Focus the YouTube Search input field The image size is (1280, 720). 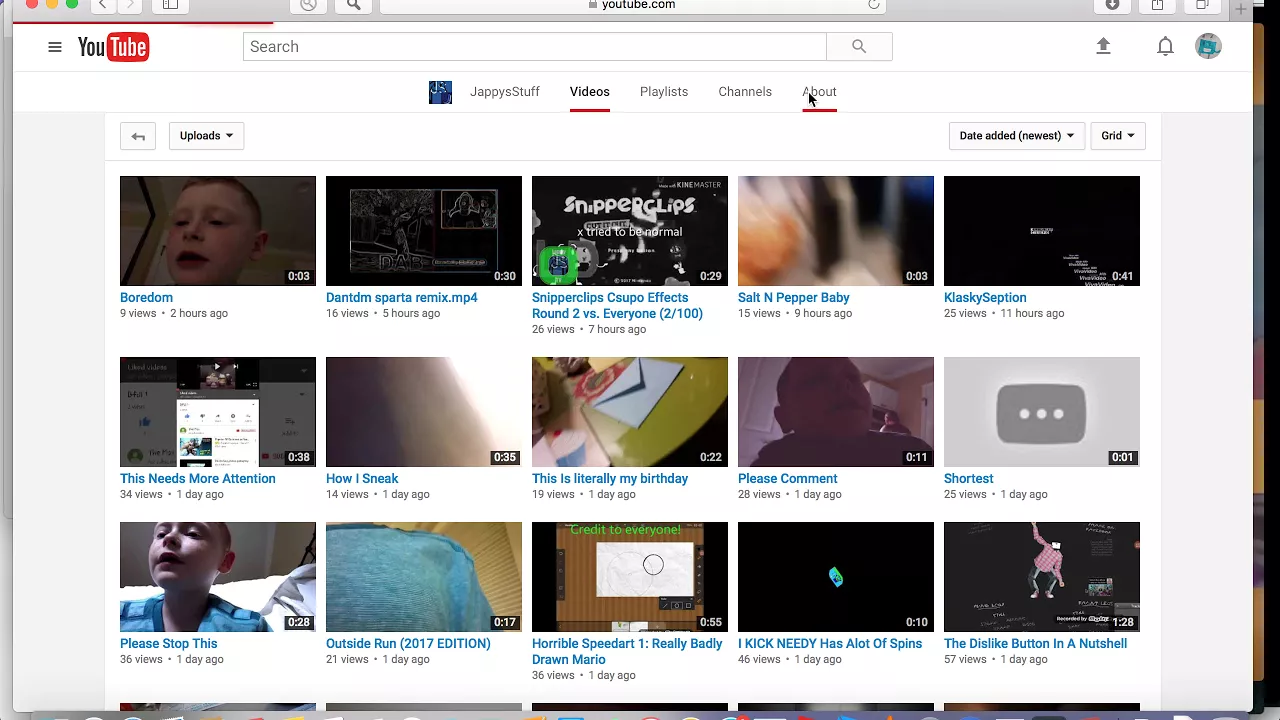(535, 47)
